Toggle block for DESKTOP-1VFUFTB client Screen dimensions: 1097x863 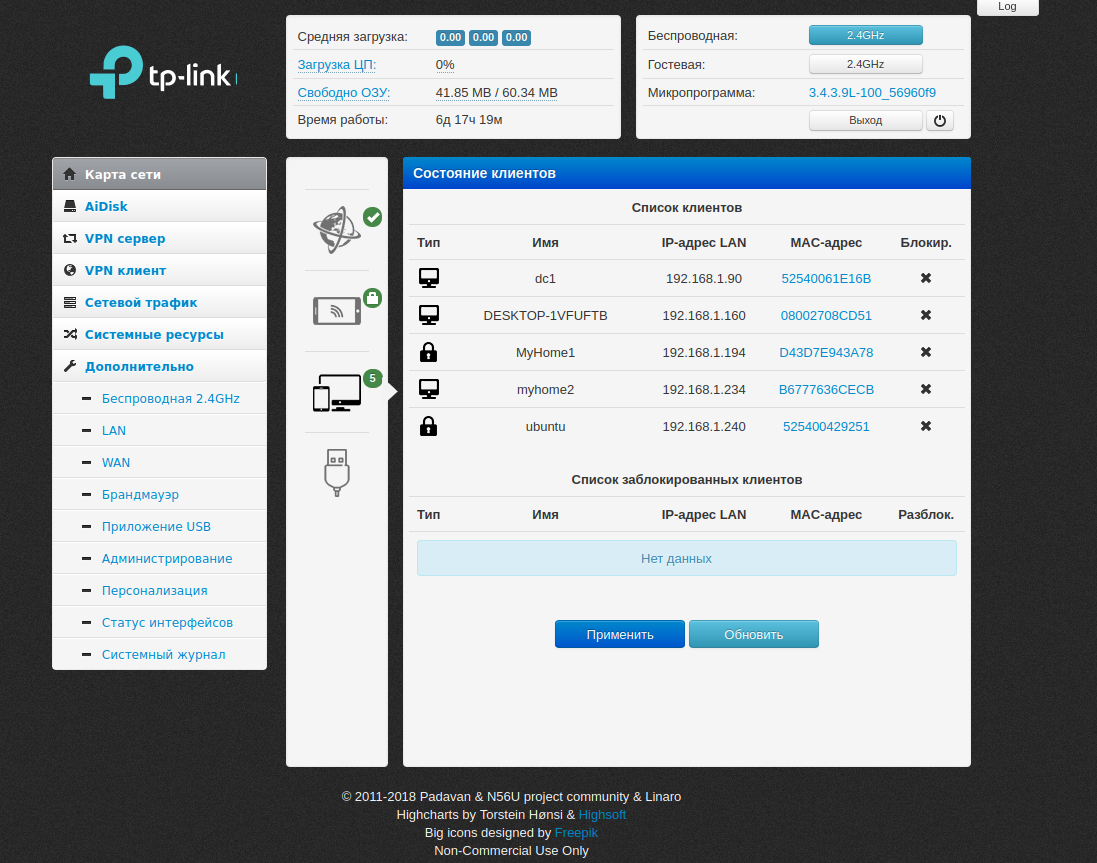pyautogui.click(x=926, y=315)
